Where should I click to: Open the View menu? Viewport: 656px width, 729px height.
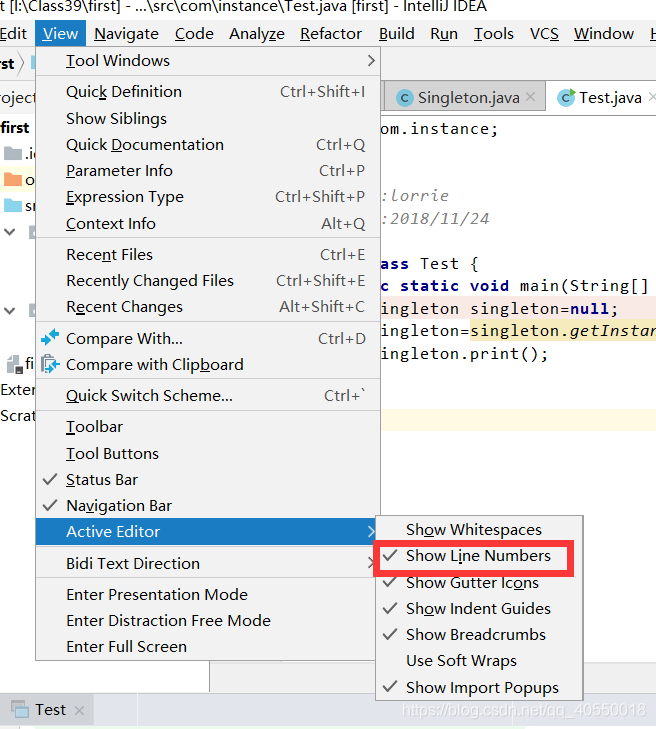(60, 33)
